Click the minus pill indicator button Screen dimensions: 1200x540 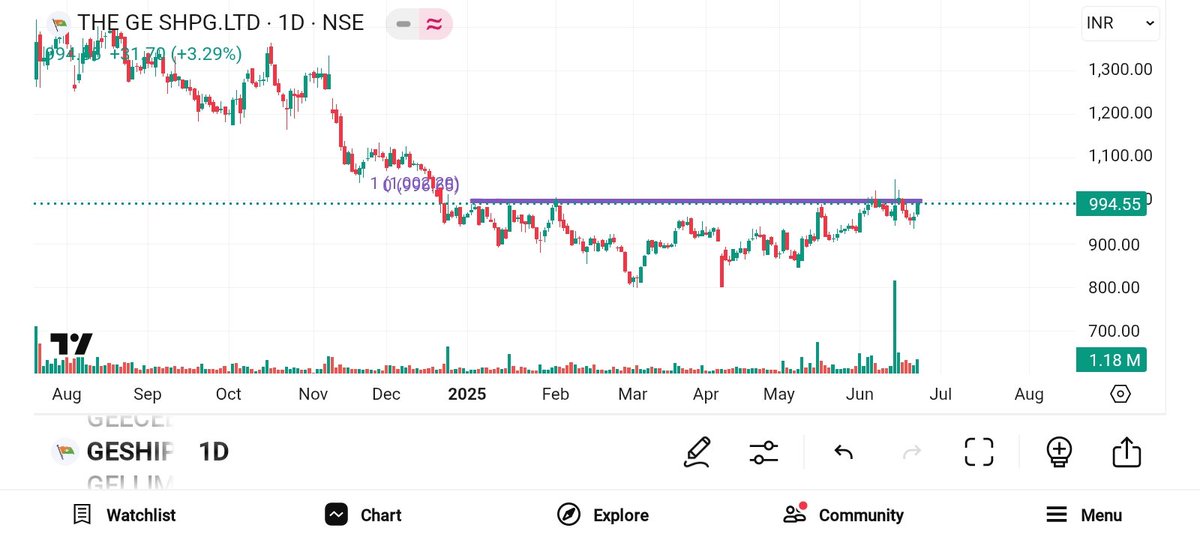click(x=403, y=24)
